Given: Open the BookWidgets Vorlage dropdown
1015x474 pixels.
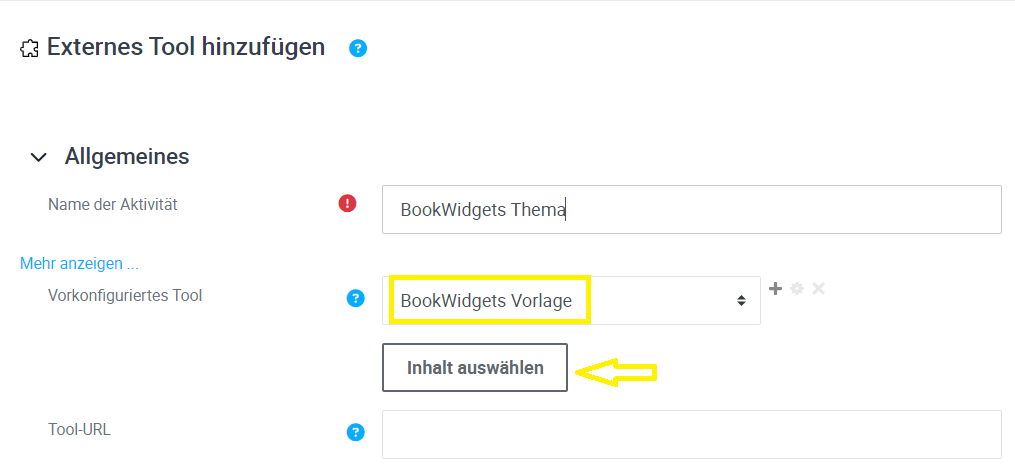Looking at the screenshot, I should click(x=571, y=300).
